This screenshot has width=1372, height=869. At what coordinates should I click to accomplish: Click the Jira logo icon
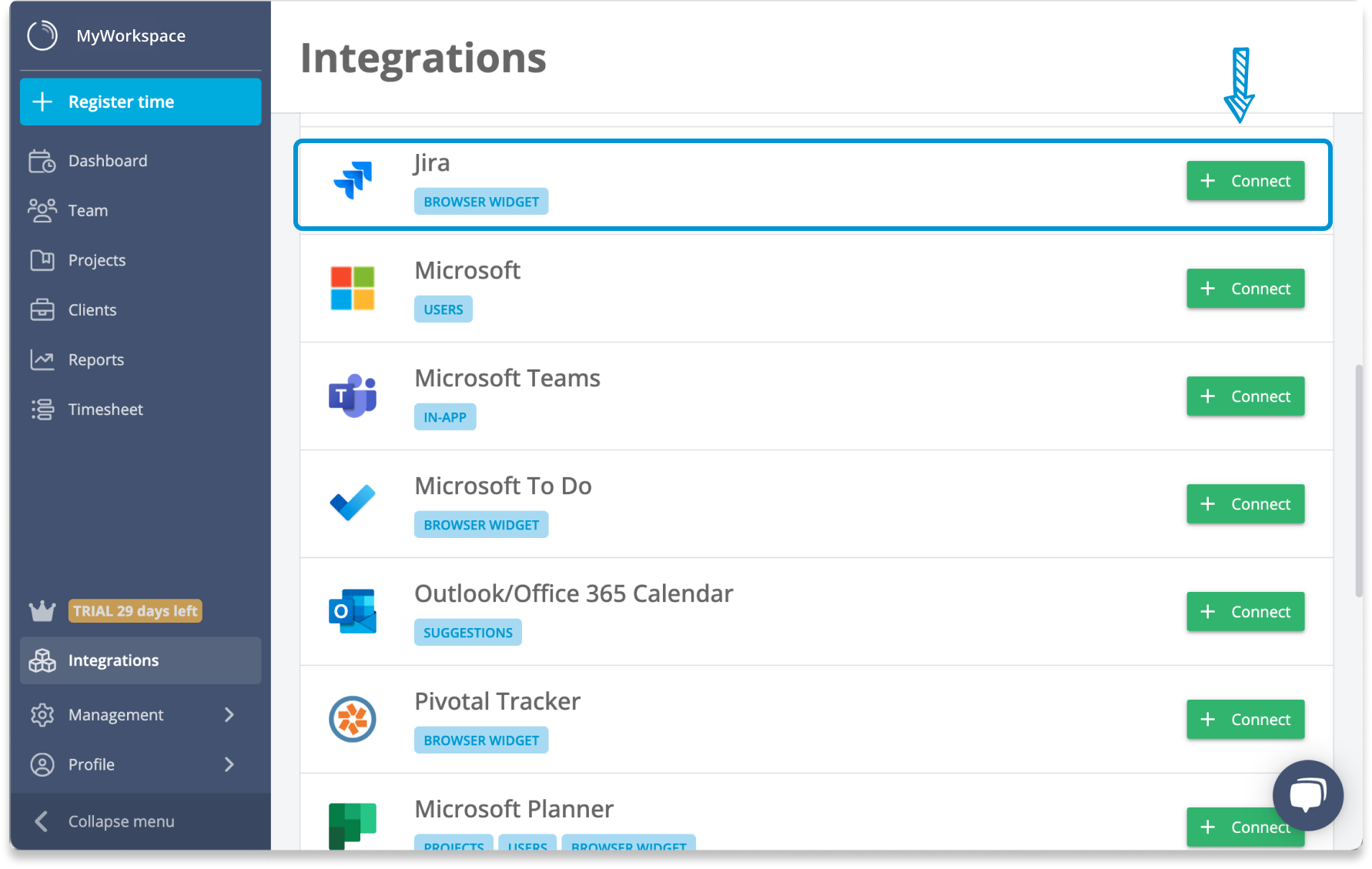353,180
